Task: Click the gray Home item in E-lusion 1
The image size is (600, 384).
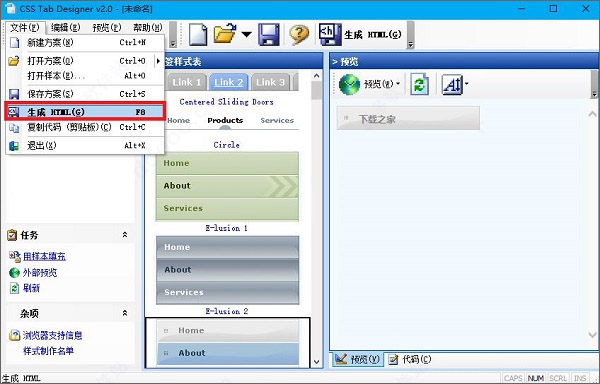Action: tap(227, 247)
